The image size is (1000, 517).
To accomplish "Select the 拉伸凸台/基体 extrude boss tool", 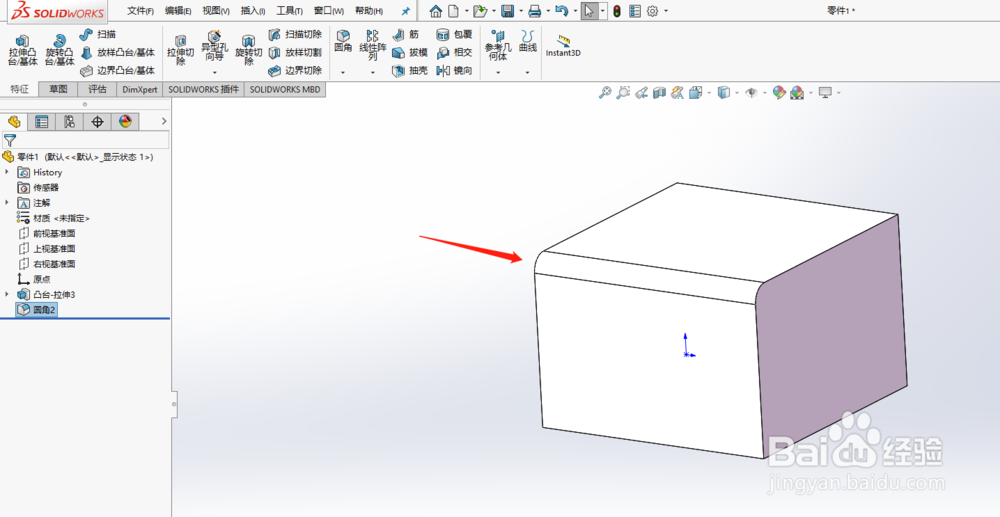I will coord(22,50).
